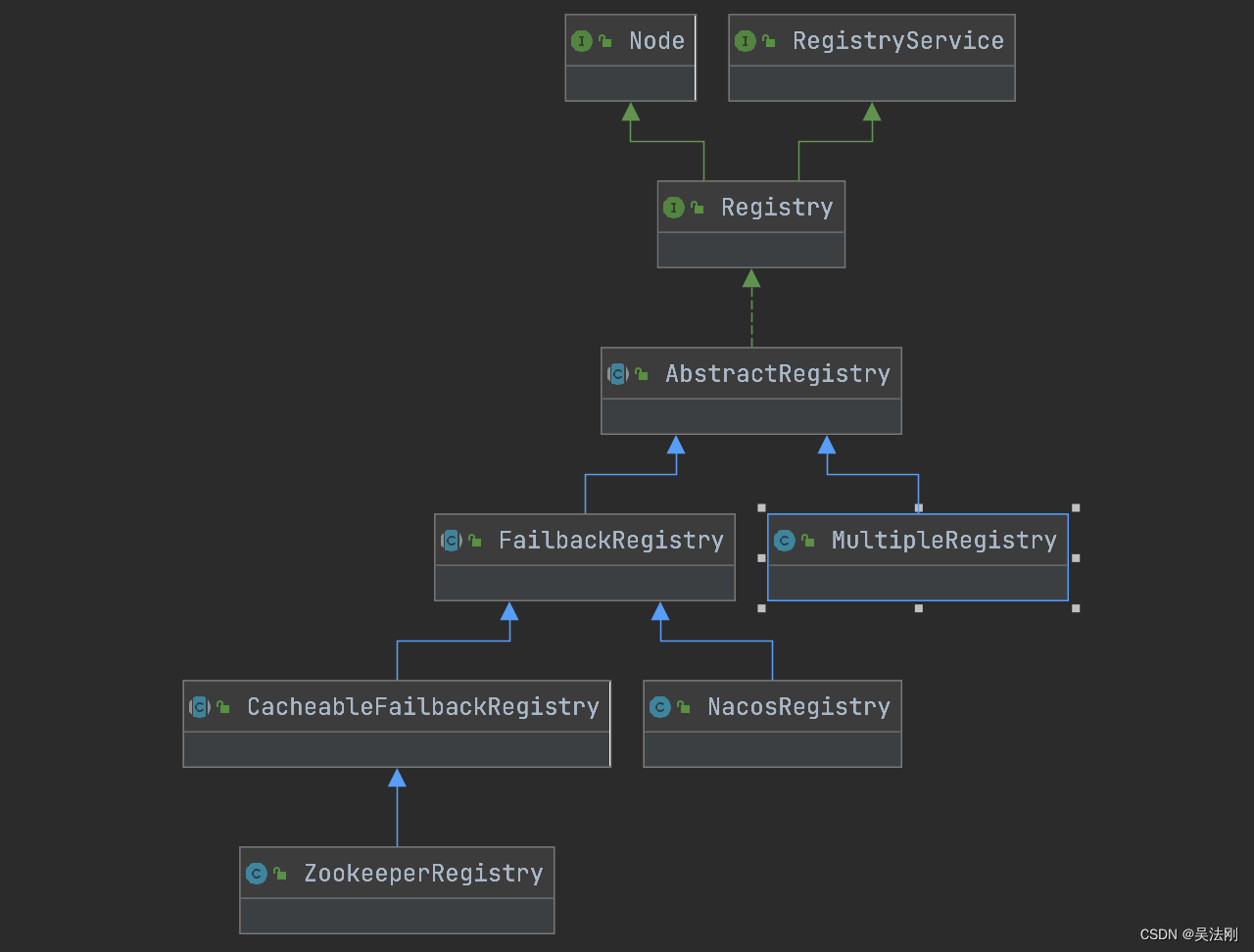
Task: Click the abstract class icon on FailbackRegistry
Action: (x=451, y=541)
